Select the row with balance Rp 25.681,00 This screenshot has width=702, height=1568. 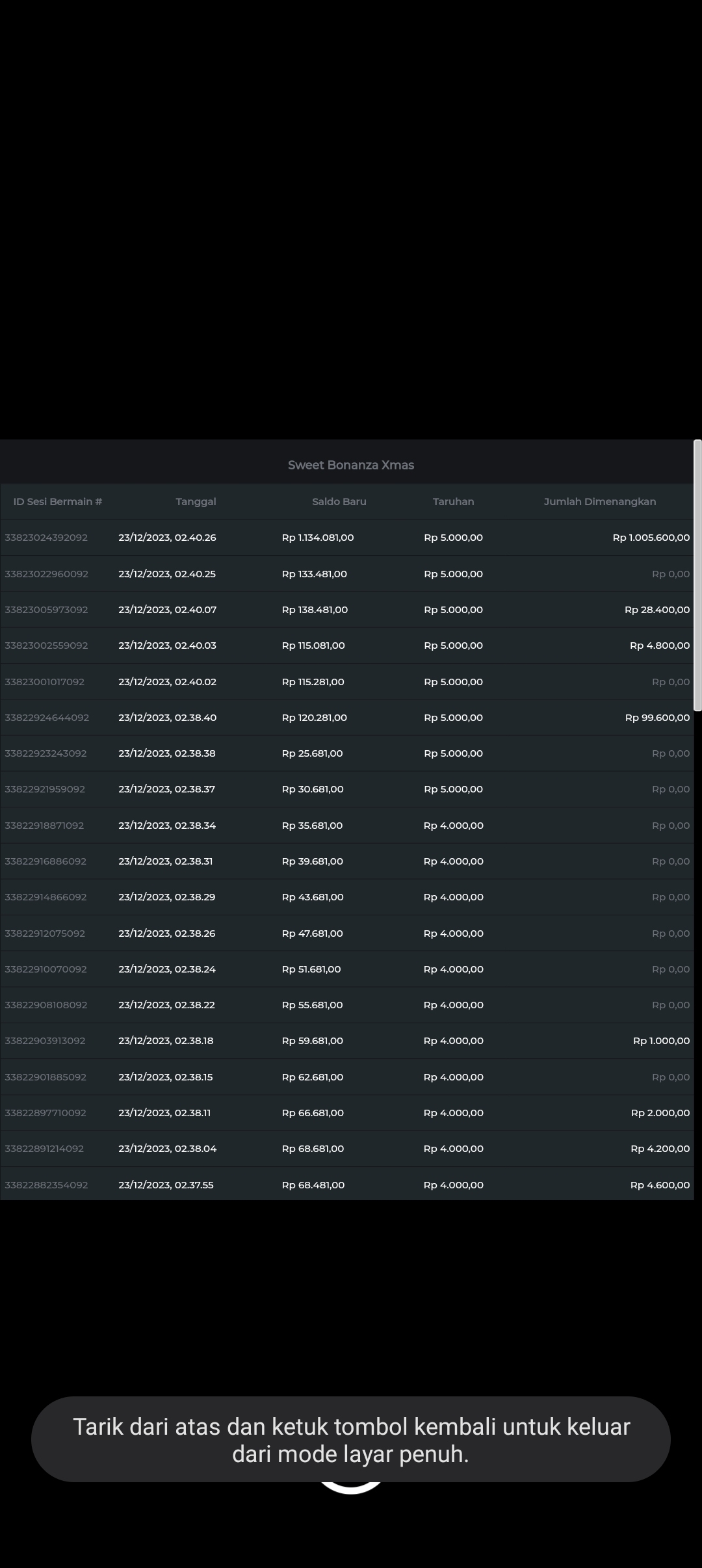312,753
